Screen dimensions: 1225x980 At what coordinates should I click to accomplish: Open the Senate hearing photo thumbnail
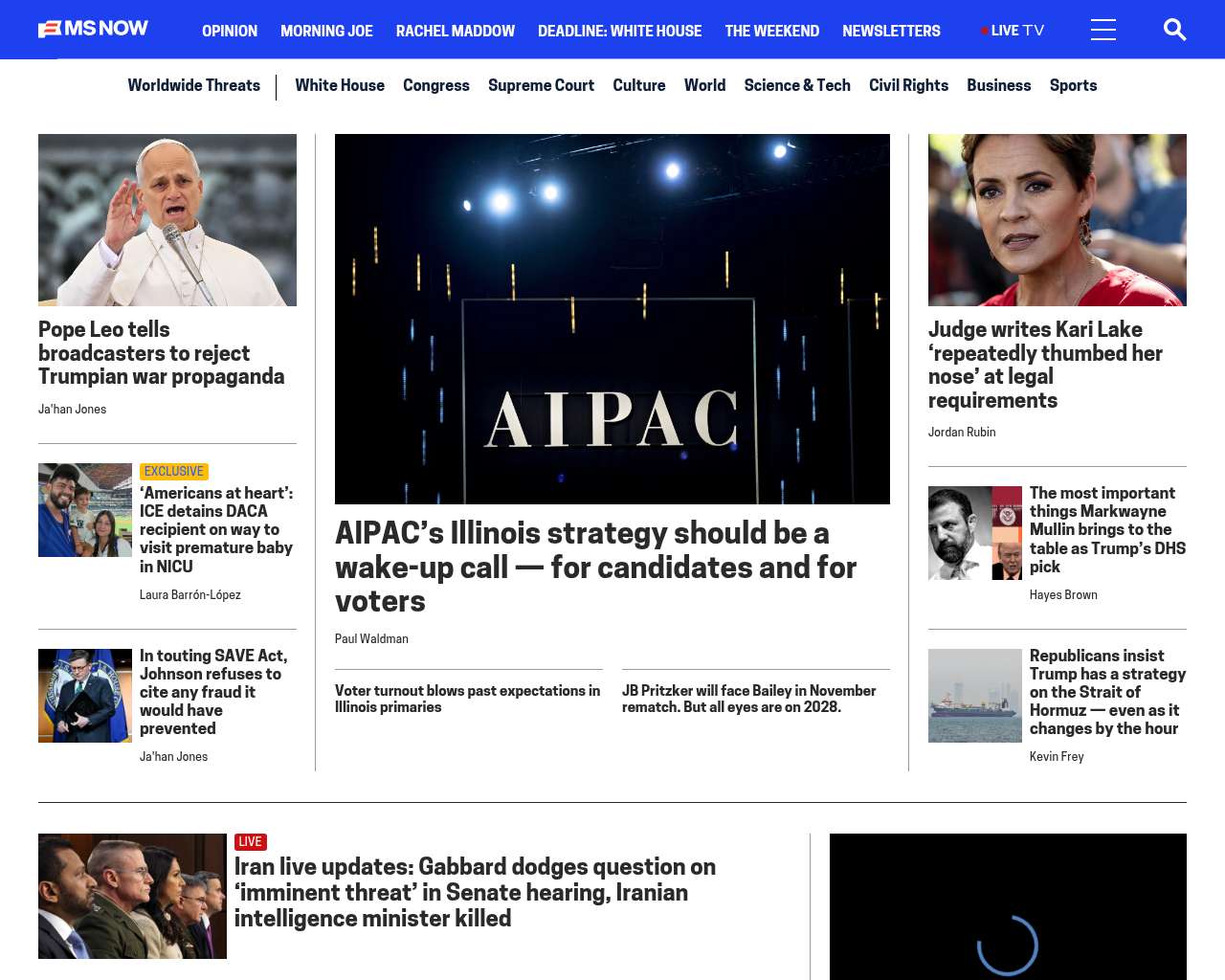(132, 896)
